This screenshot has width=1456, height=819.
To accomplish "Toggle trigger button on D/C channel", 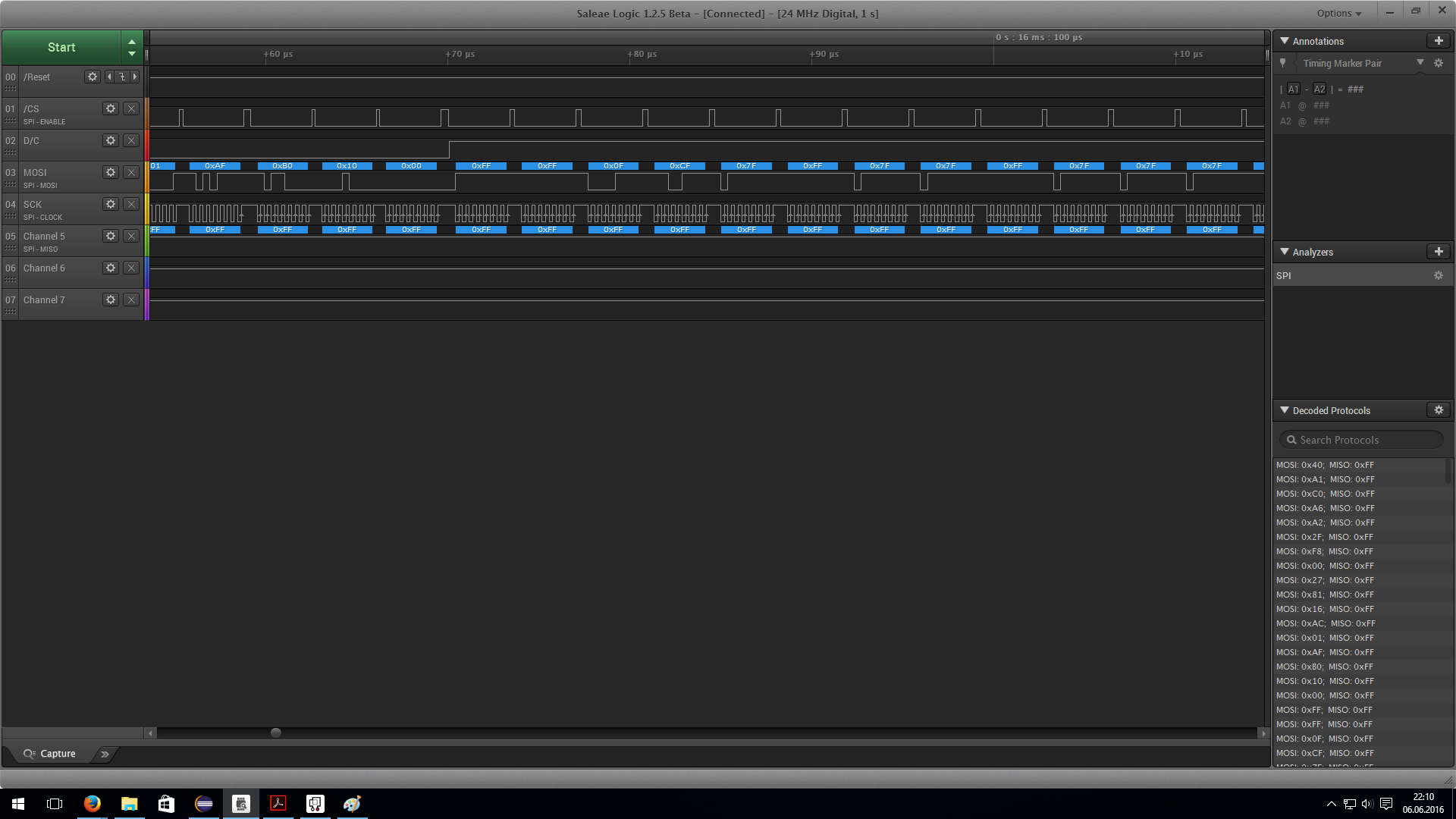I will point(131,140).
